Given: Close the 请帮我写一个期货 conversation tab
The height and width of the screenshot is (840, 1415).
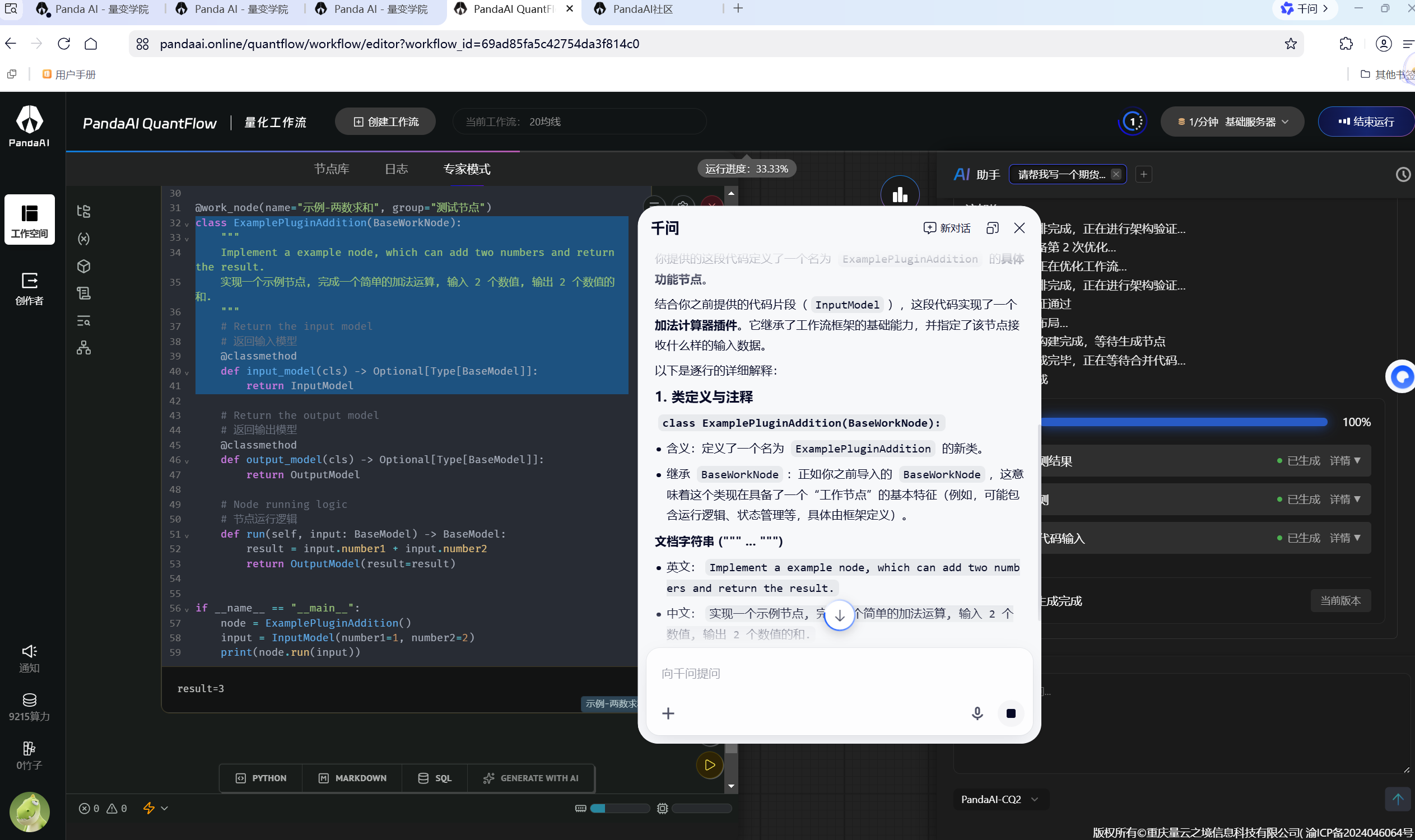Looking at the screenshot, I should (x=1115, y=174).
